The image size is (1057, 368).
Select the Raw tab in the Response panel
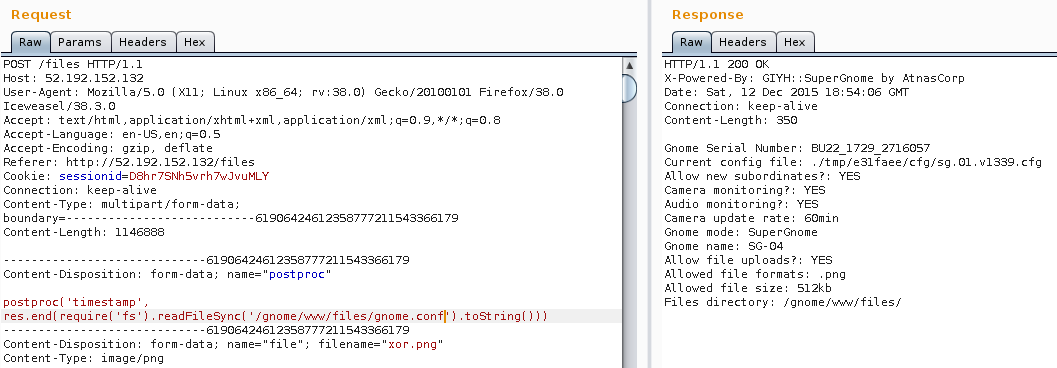coord(691,42)
